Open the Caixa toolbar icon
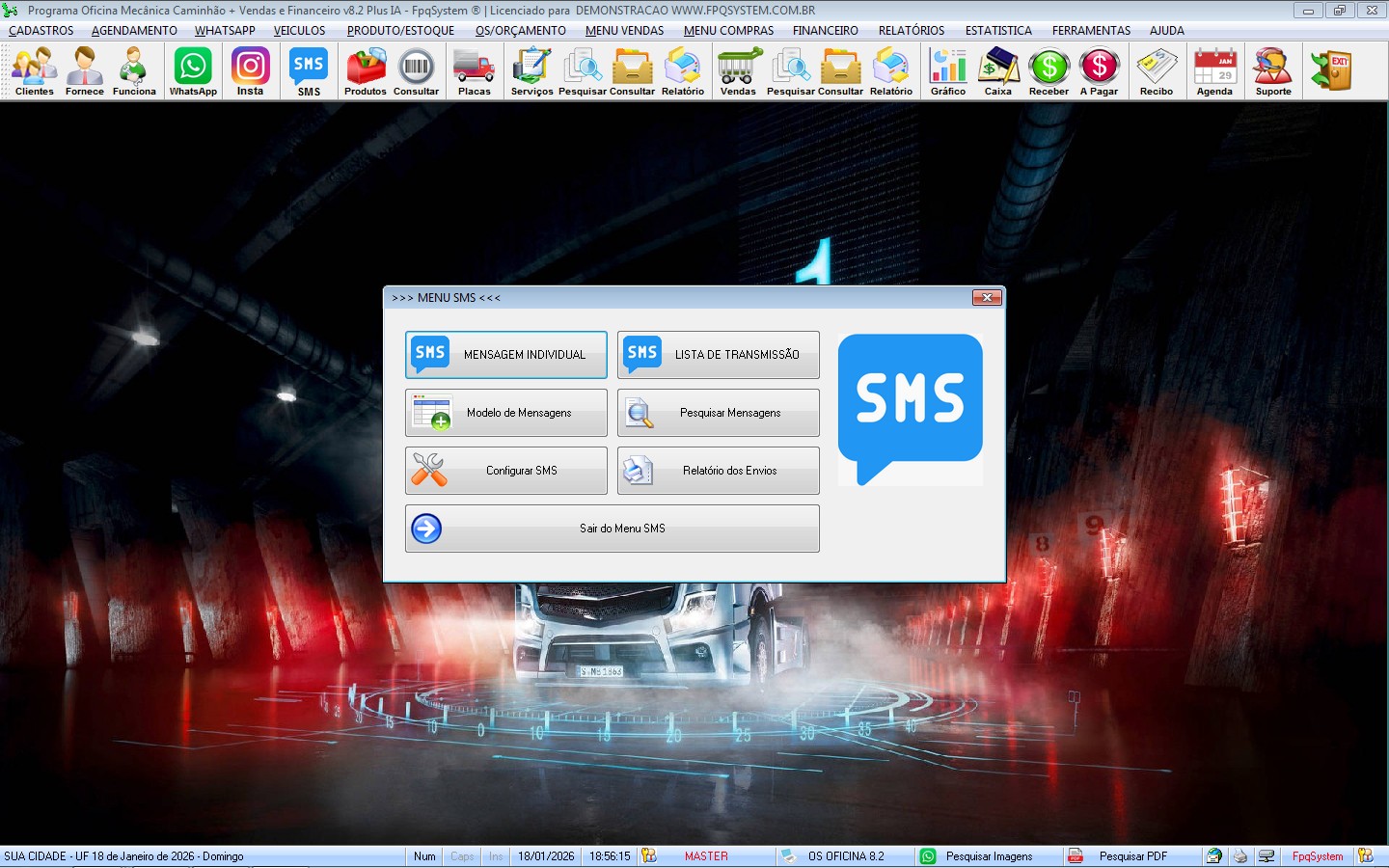This screenshot has width=1389, height=868. click(x=997, y=72)
